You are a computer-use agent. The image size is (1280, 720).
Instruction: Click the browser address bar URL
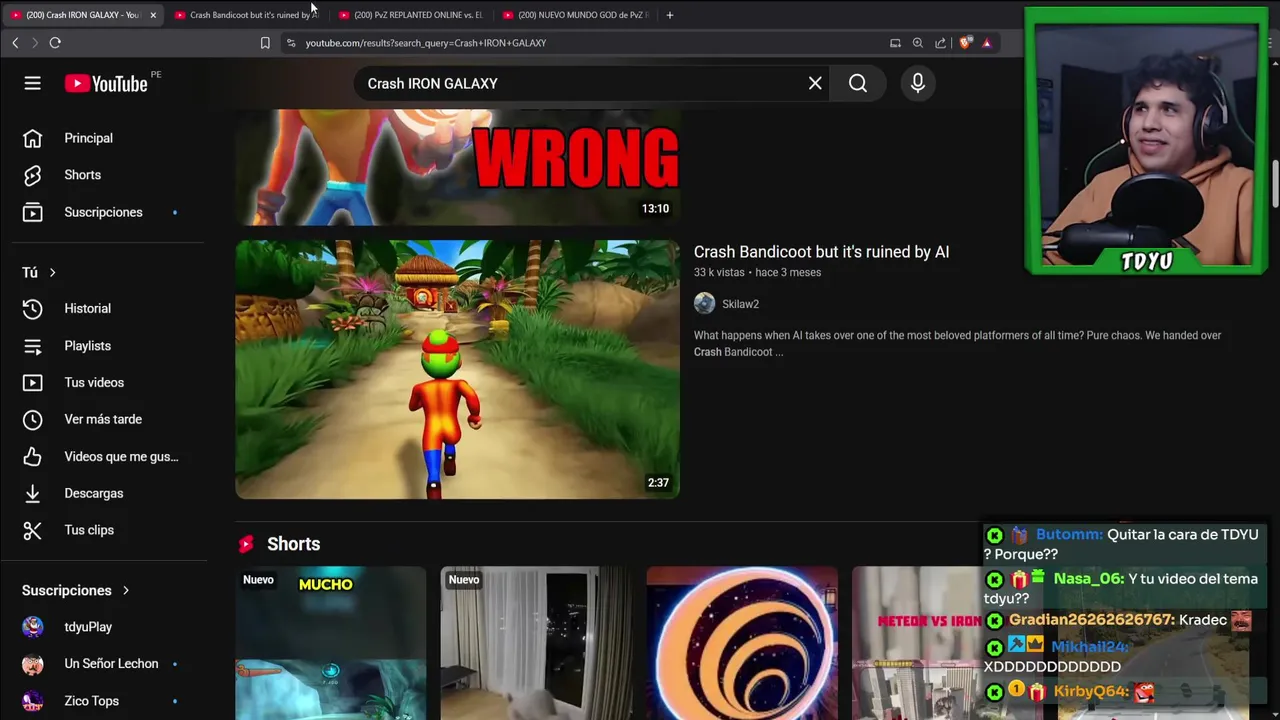click(x=426, y=43)
